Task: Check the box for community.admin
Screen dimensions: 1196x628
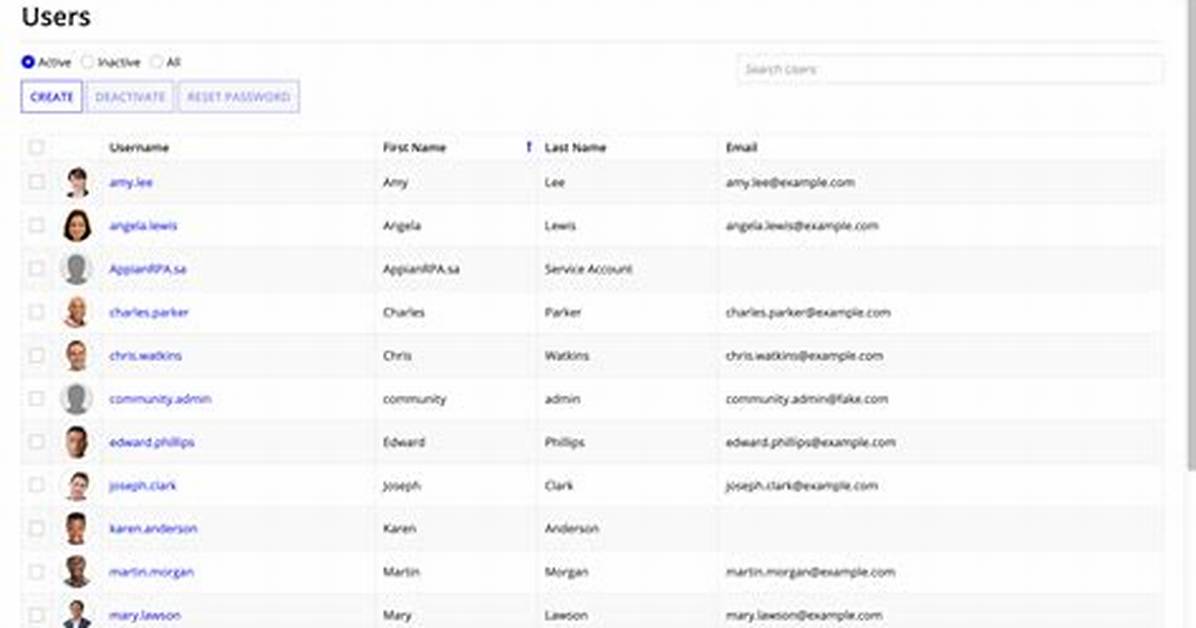Action: (36, 398)
